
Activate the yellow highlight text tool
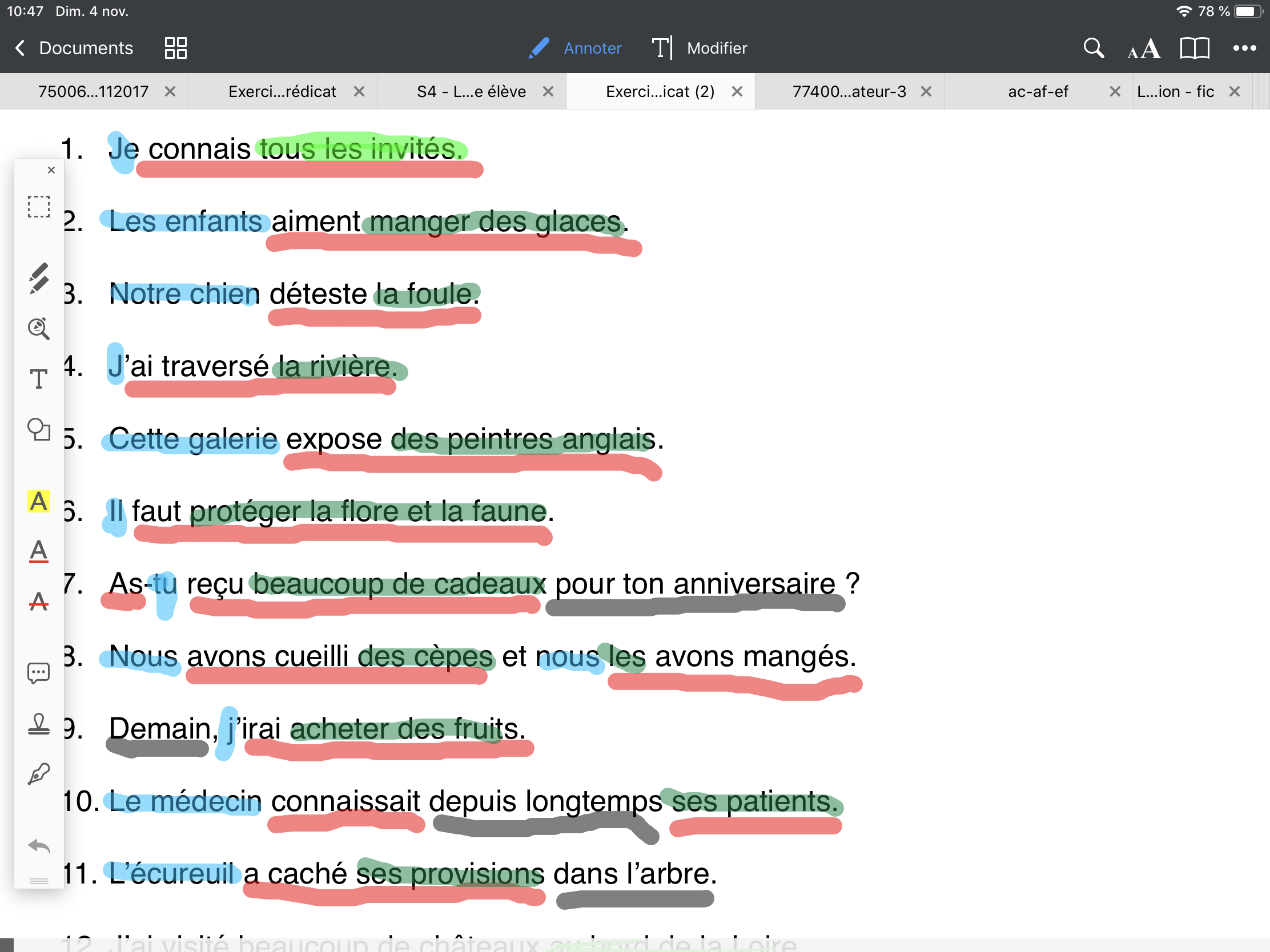pos(38,502)
